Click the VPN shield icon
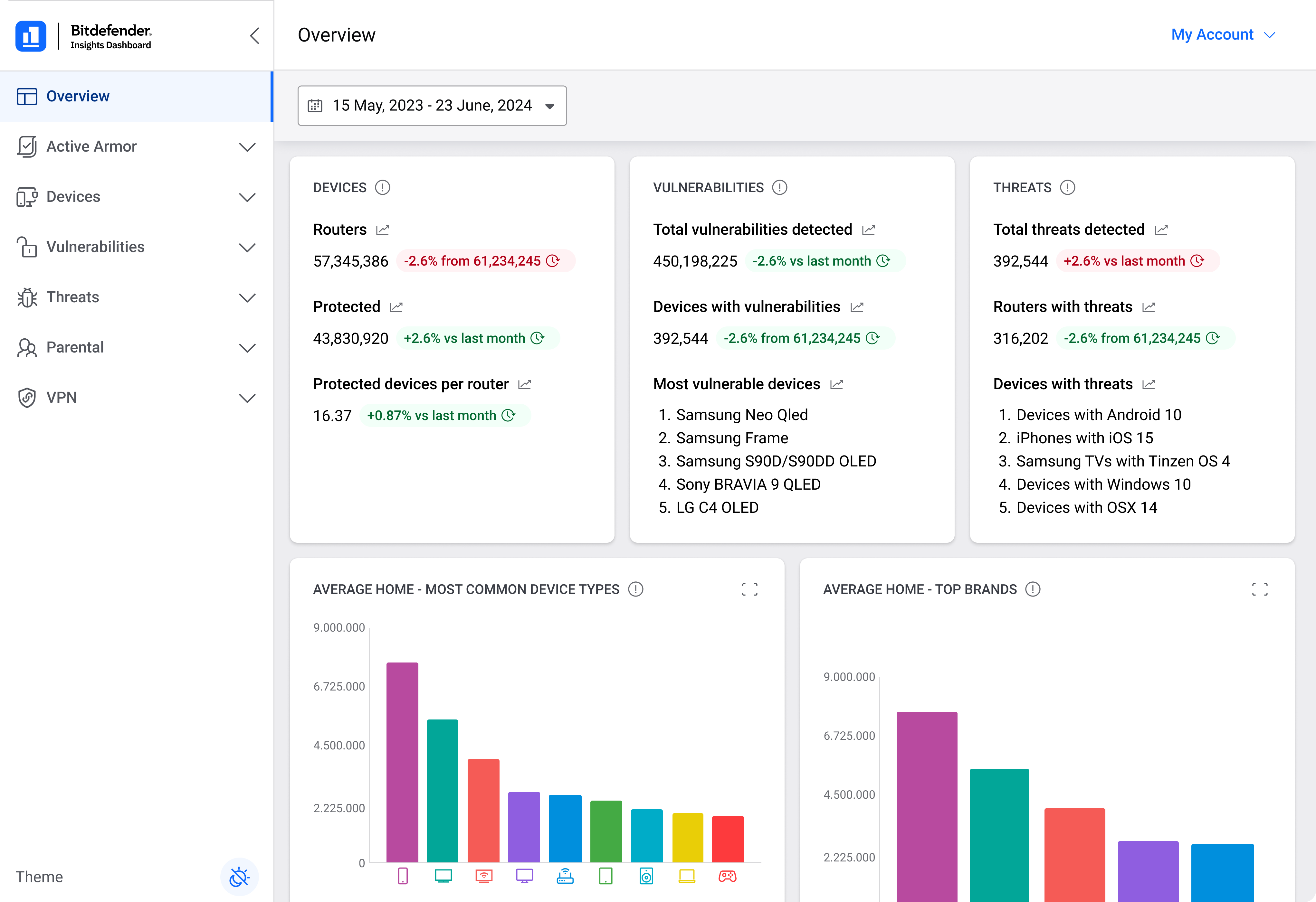 pos(27,397)
